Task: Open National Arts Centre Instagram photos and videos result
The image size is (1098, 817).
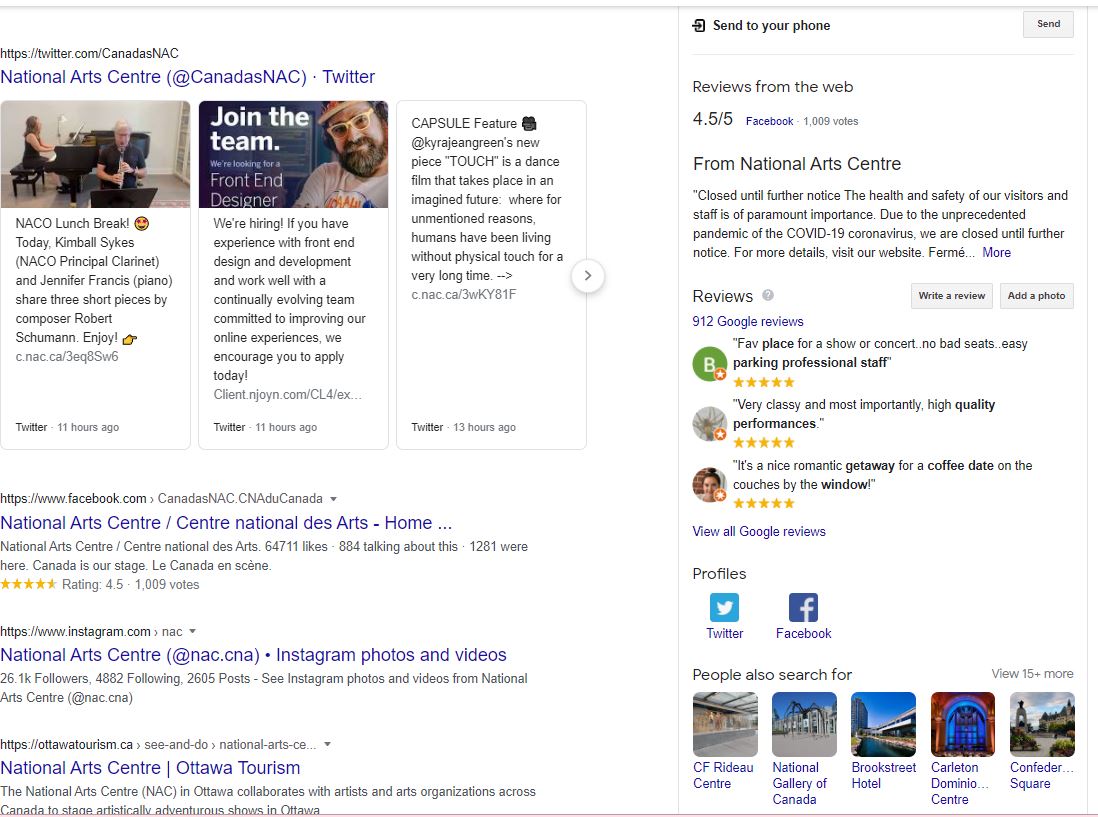Action: click(253, 655)
